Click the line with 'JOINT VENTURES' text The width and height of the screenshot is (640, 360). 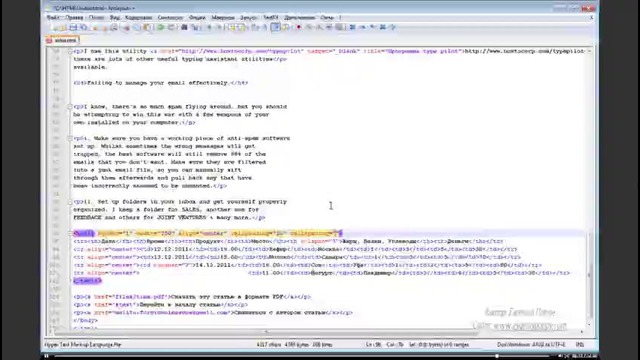click(x=169, y=218)
